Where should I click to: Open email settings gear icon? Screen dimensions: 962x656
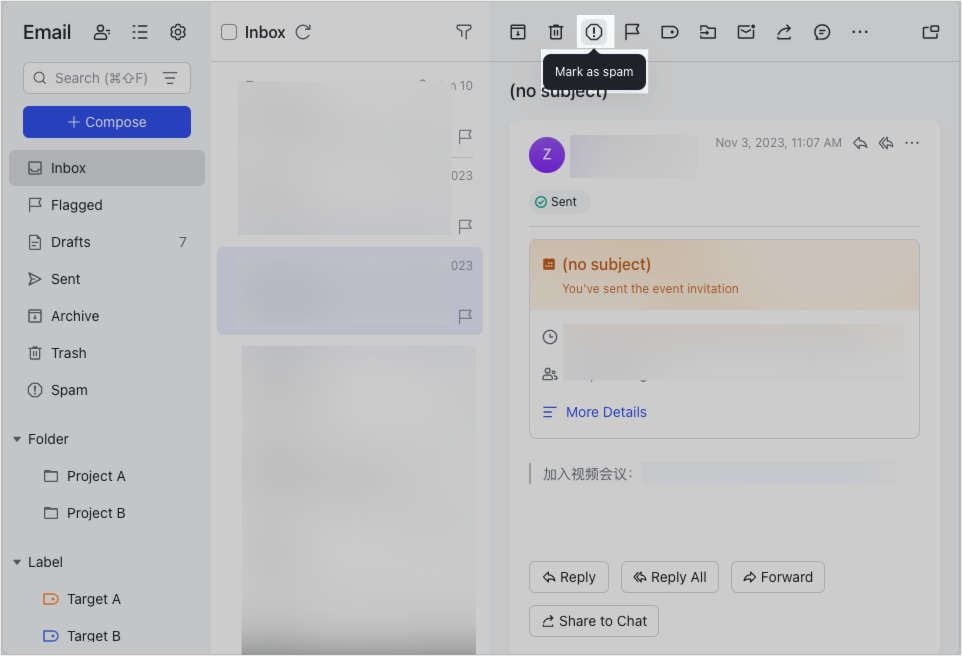pos(178,32)
